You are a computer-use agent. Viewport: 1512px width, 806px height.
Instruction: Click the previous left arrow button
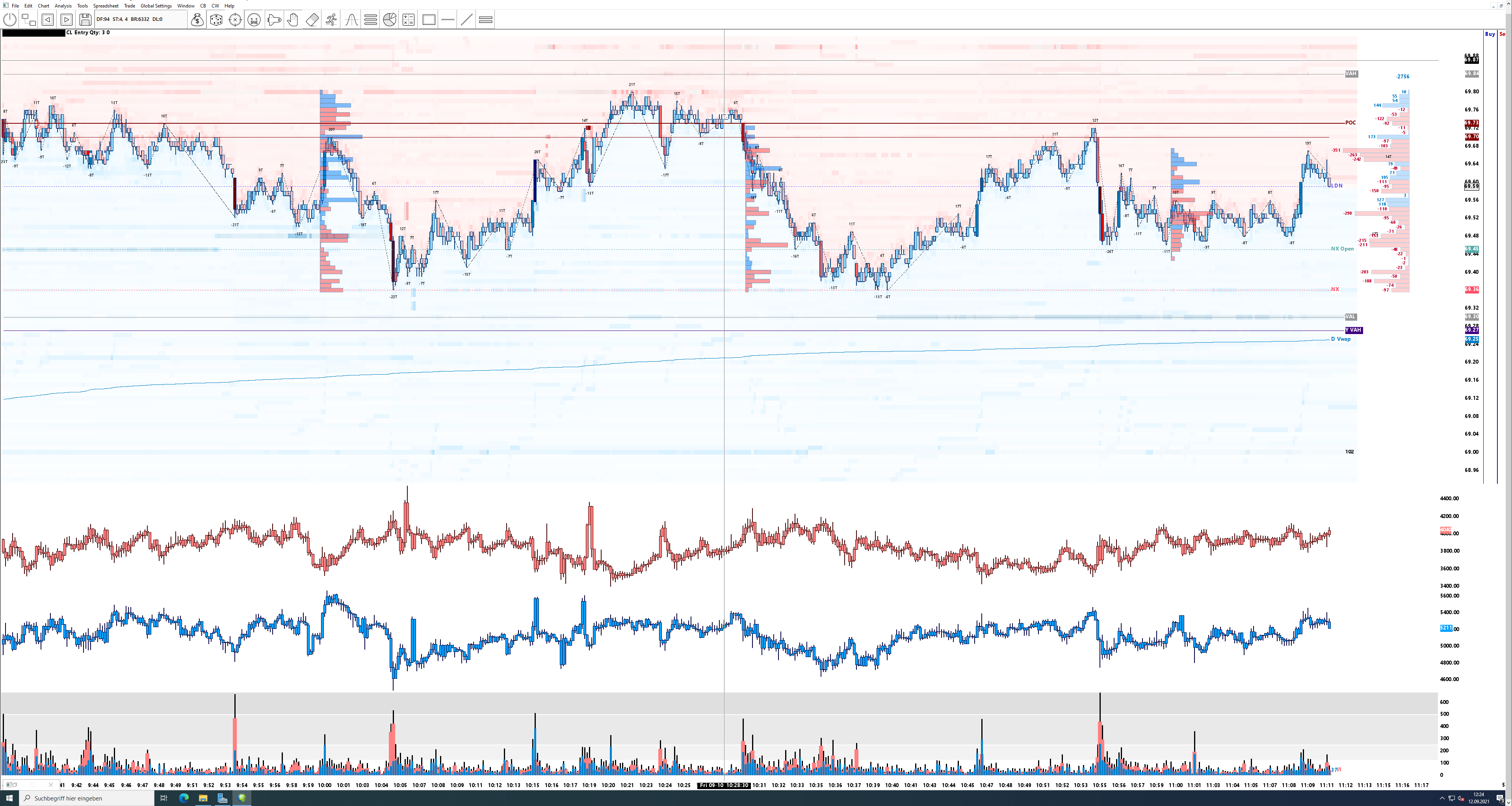click(48, 20)
